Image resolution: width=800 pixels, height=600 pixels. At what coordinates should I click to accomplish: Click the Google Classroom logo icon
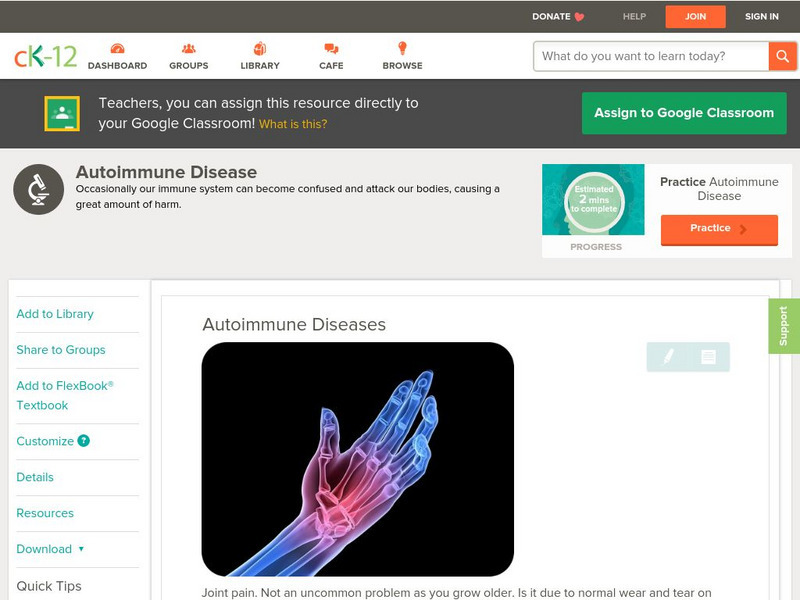[x=62, y=113]
